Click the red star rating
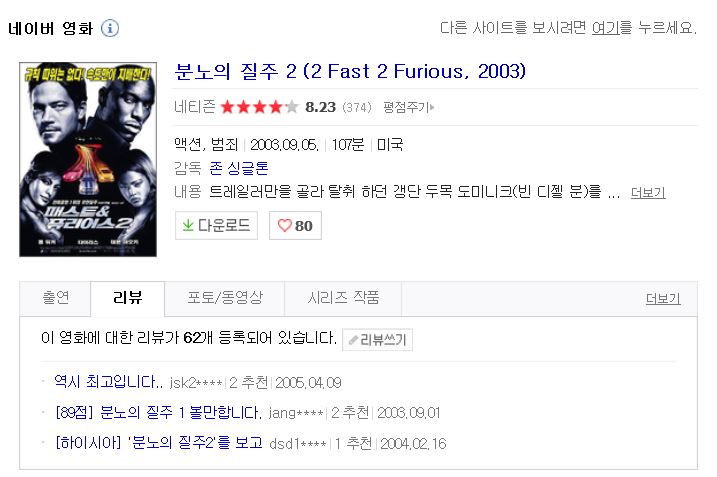This screenshot has width=717, height=477. (259, 106)
